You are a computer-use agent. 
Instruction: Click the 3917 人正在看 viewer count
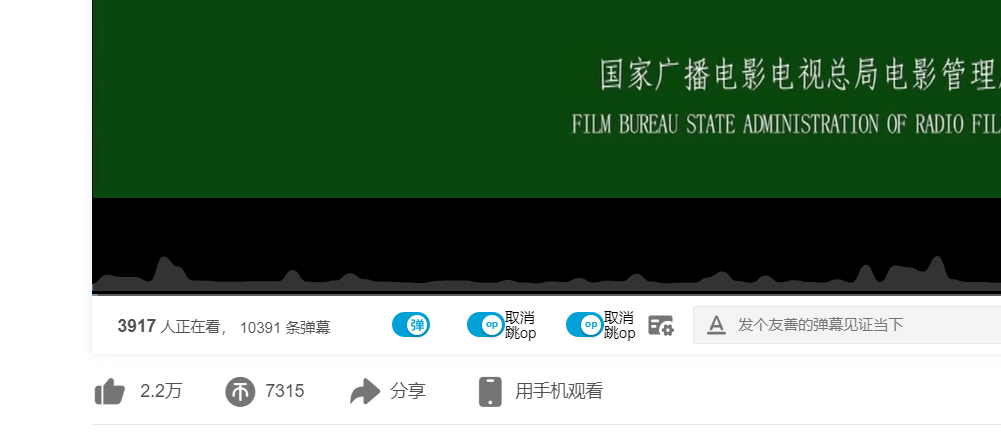(x=169, y=327)
